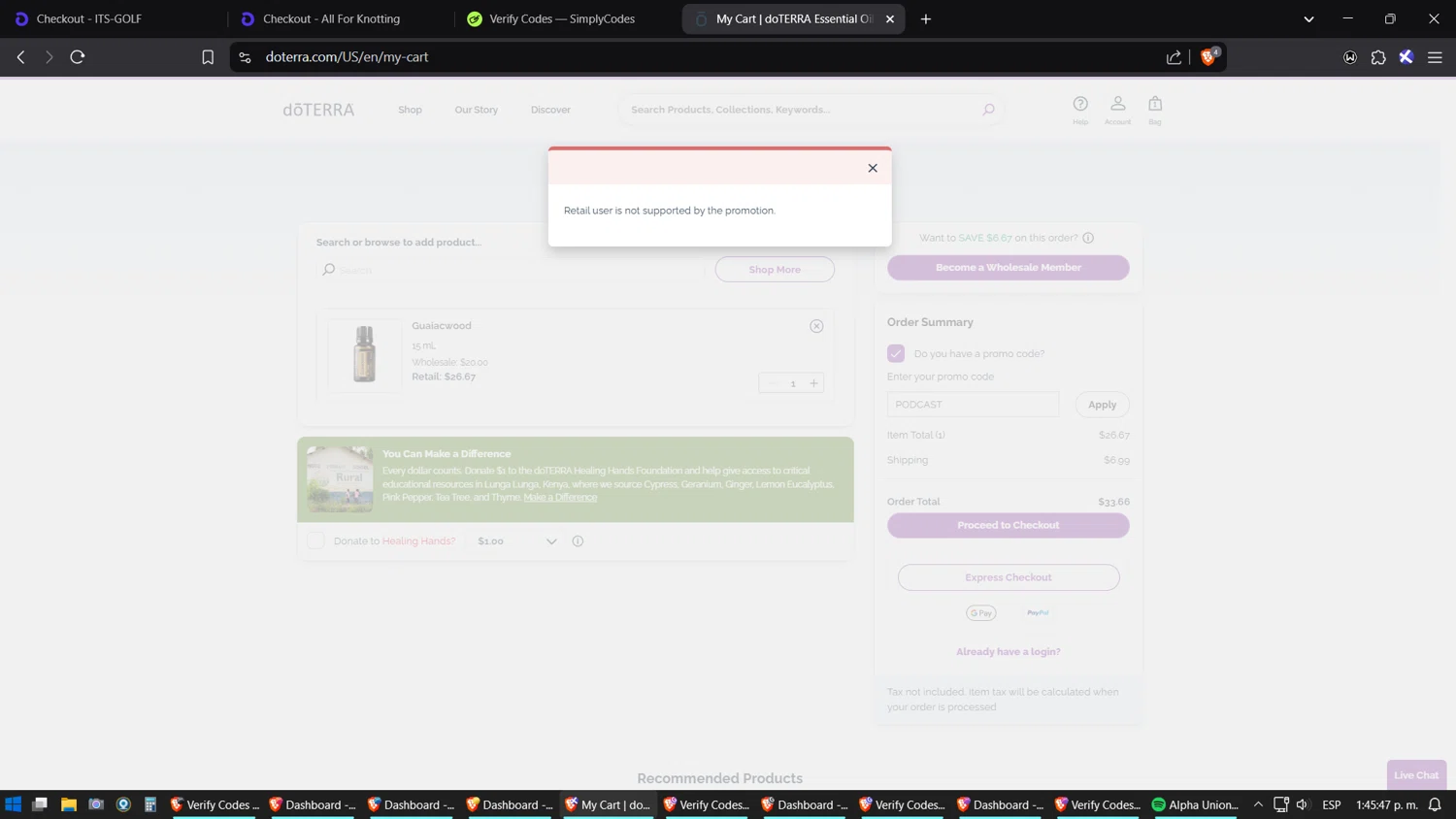Apply the promo code
The image size is (1456, 819).
[1102, 405]
